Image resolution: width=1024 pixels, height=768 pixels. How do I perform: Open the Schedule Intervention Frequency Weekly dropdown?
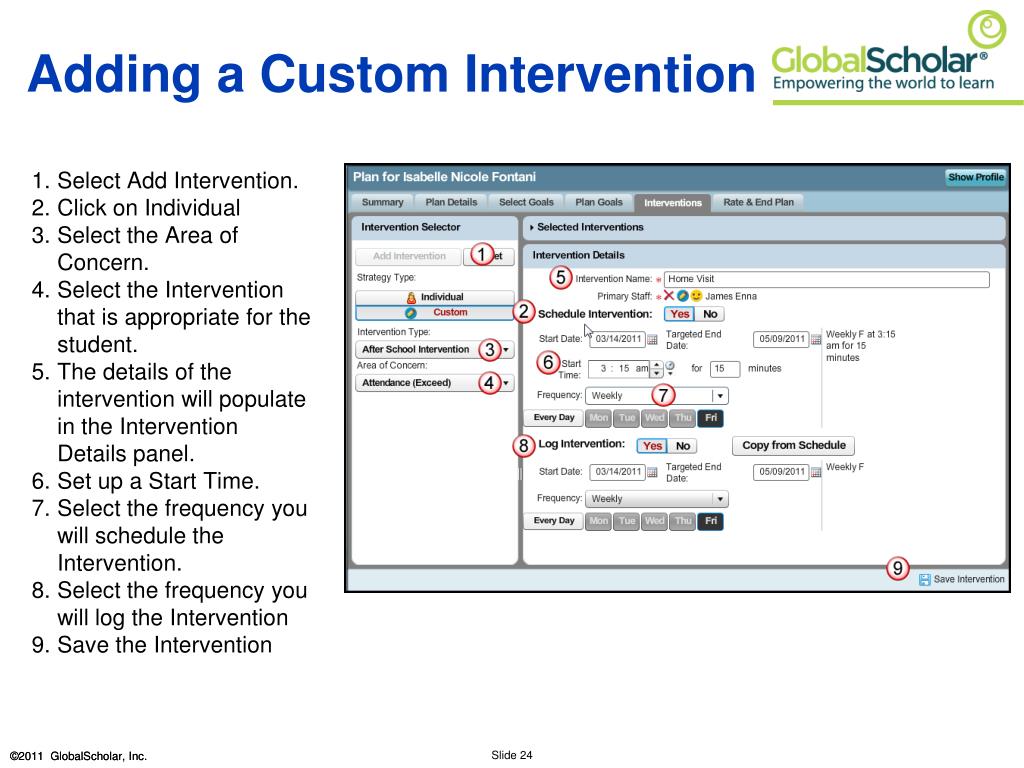click(656, 396)
